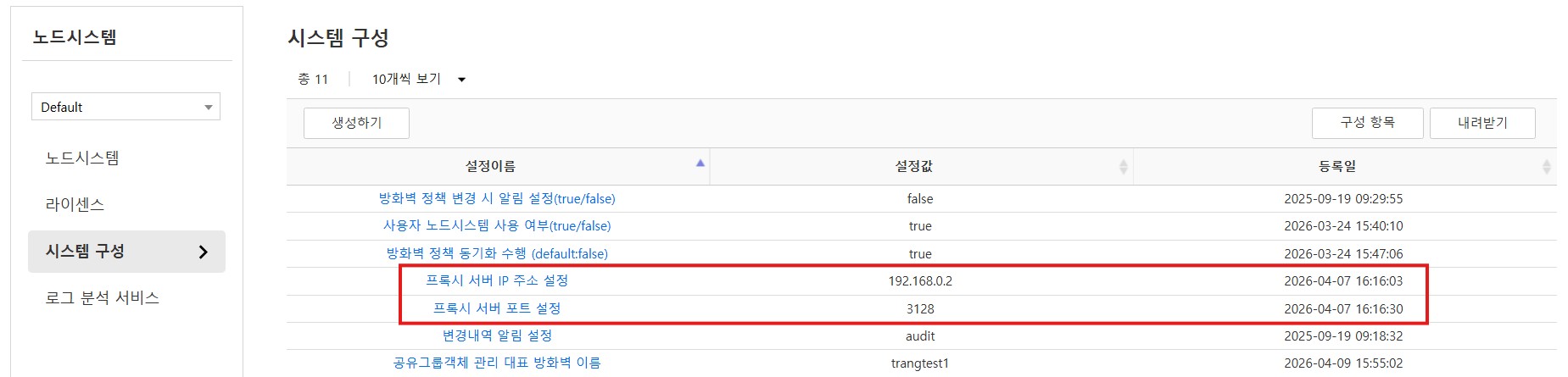Click the date 2026-03-24 15:47:06
1568x377 pixels.
click(x=1343, y=254)
